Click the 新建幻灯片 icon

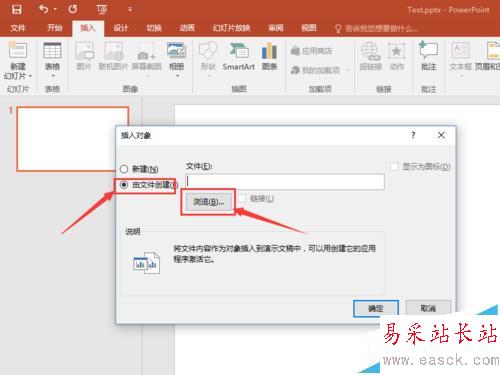[18, 51]
